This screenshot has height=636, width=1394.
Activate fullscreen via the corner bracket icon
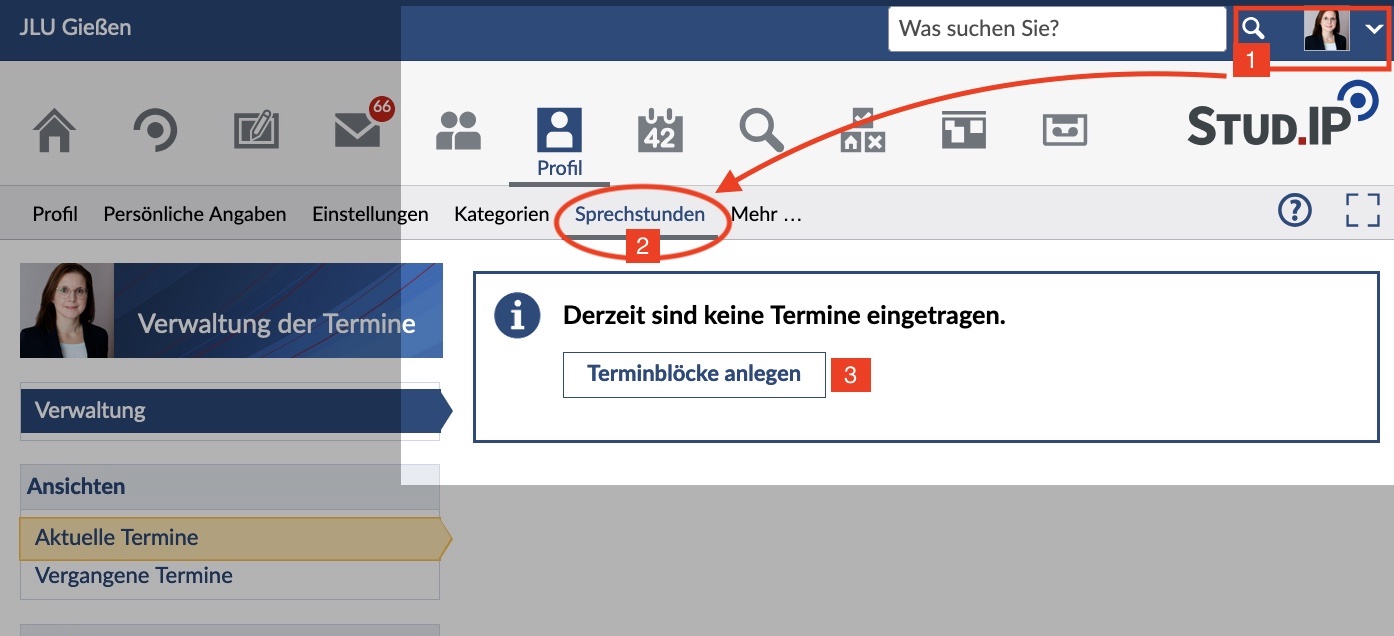(x=1362, y=210)
